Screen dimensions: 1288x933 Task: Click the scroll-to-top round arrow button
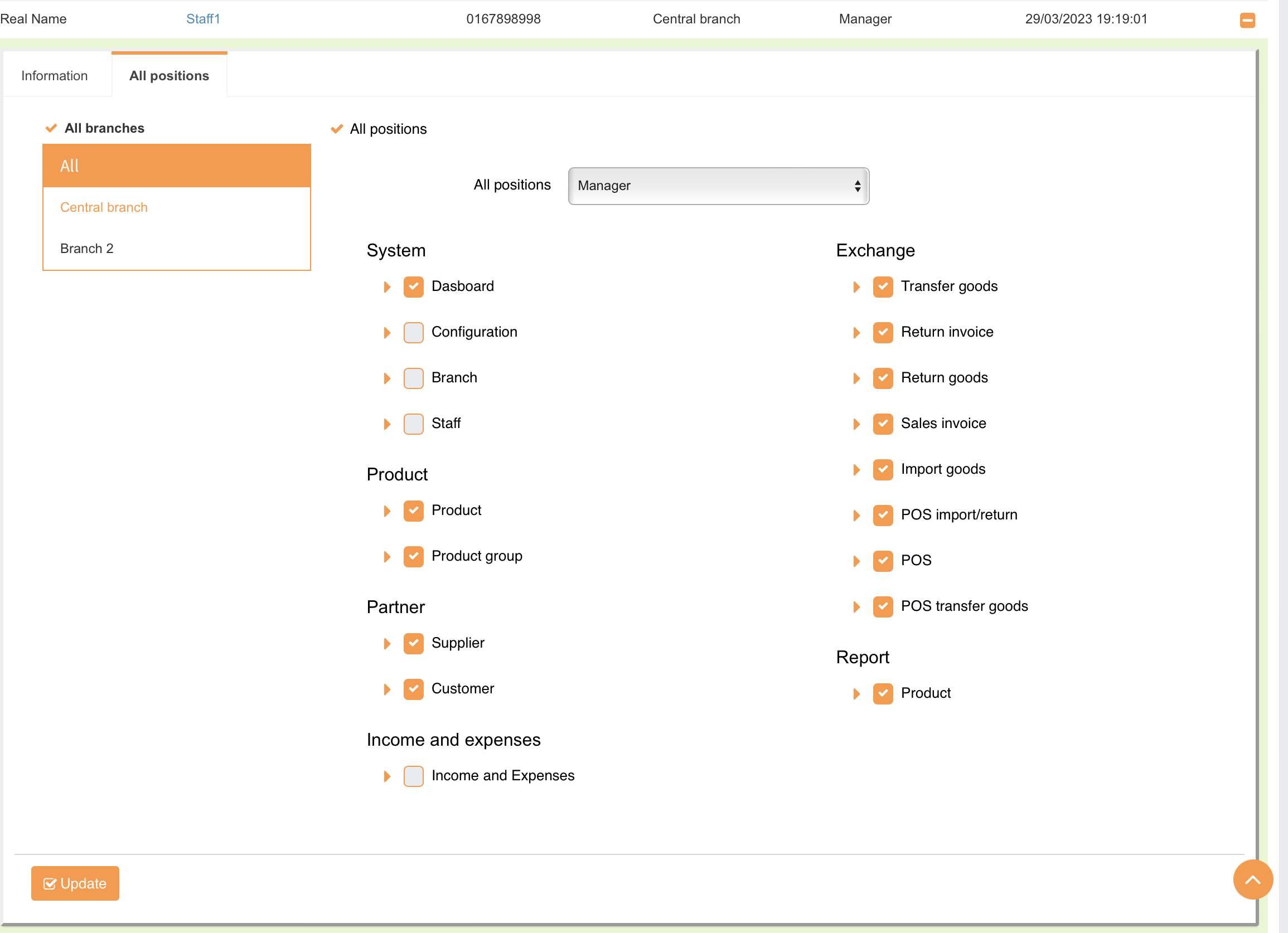(x=1252, y=879)
